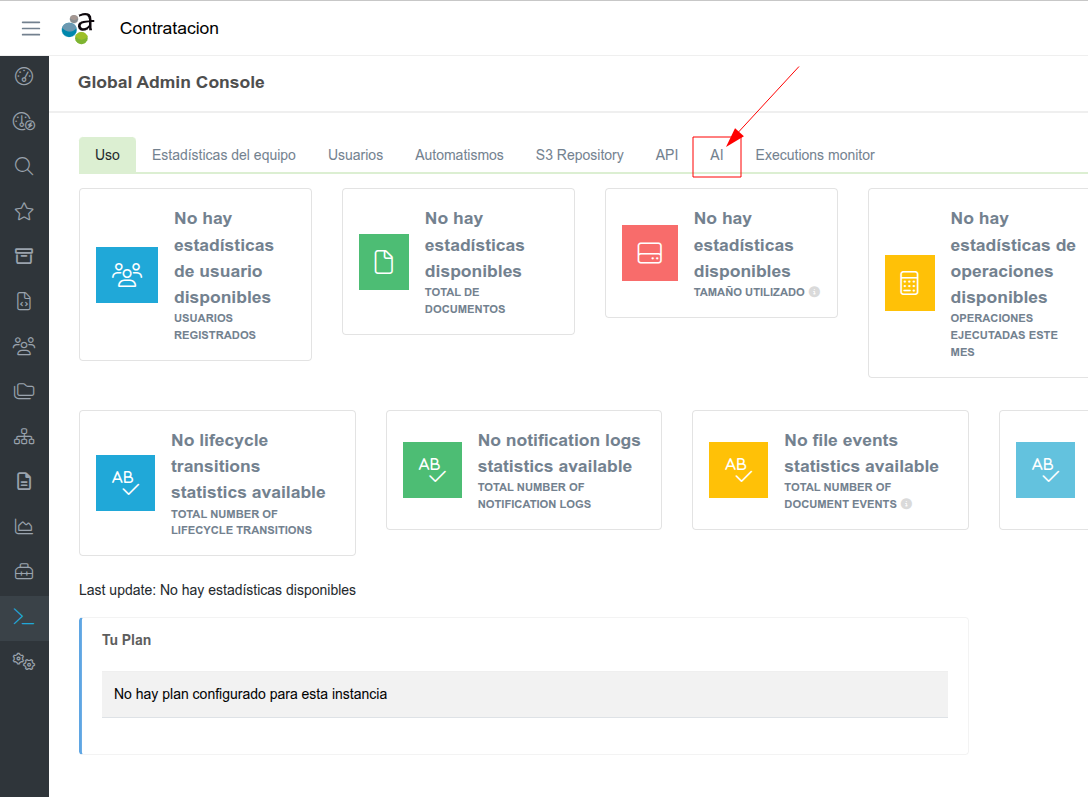This screenshot has height=797, width=1088.
Task: Select the admin console terminal icon
Action: [x=24, y=616]
